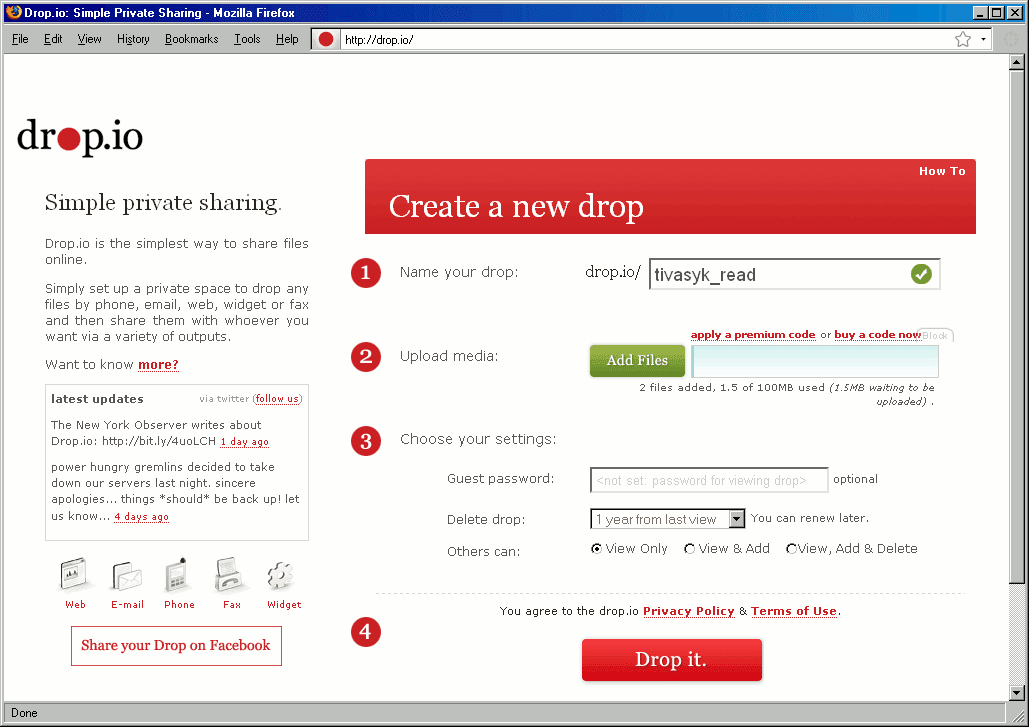1029x727 pixels.
Task: Click the 'latest updates' heading
Action: (x=97, y=399)
